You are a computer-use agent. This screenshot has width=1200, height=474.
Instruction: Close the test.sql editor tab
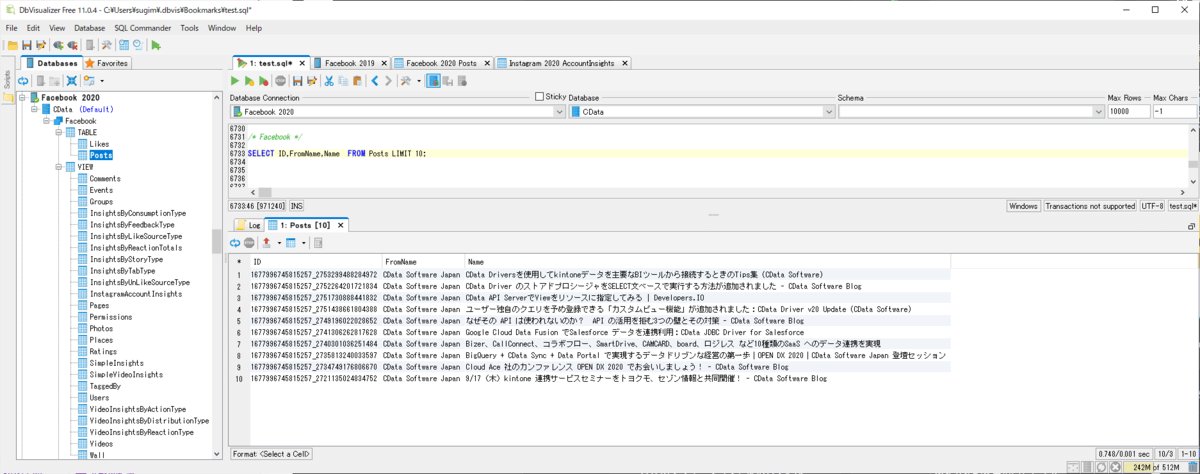pyautogui.click(x=302, y=62)
